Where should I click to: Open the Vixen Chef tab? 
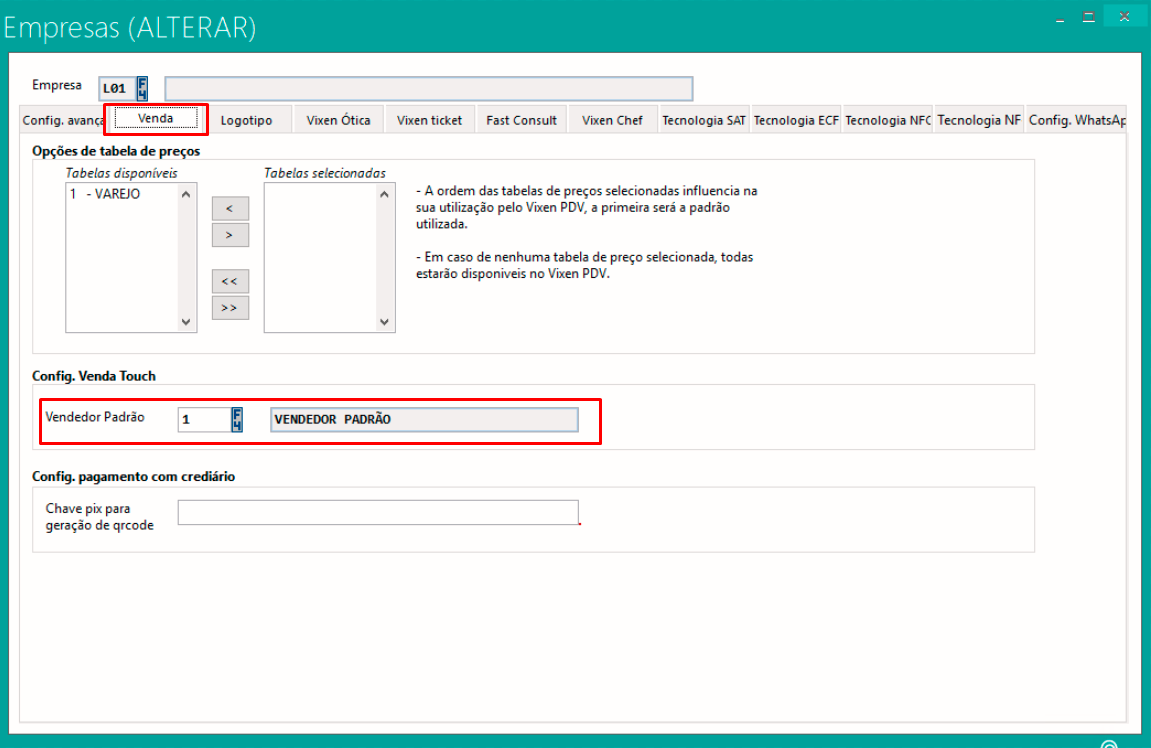point(612,120)
